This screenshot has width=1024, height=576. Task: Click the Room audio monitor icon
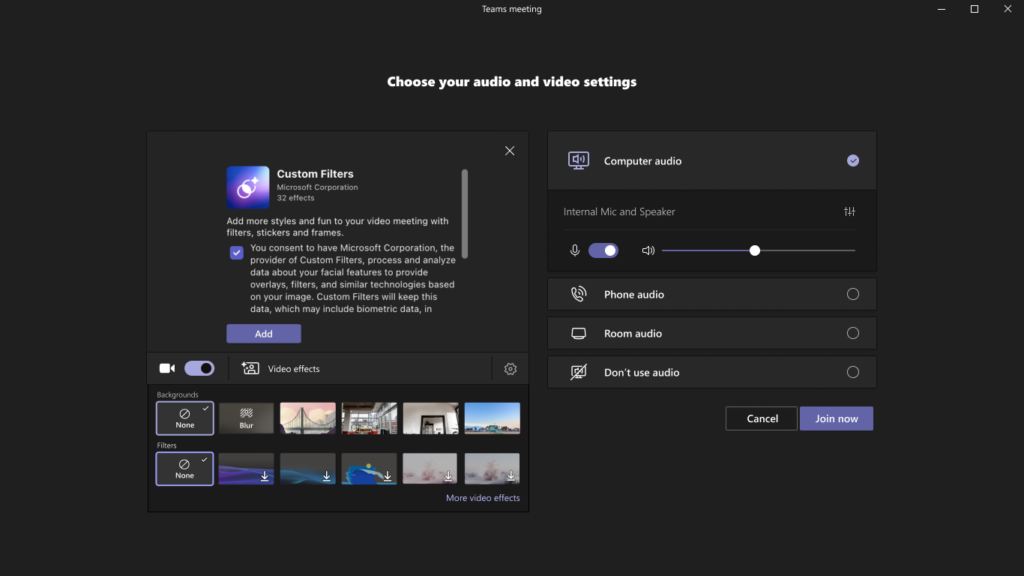tap(579, 334)
